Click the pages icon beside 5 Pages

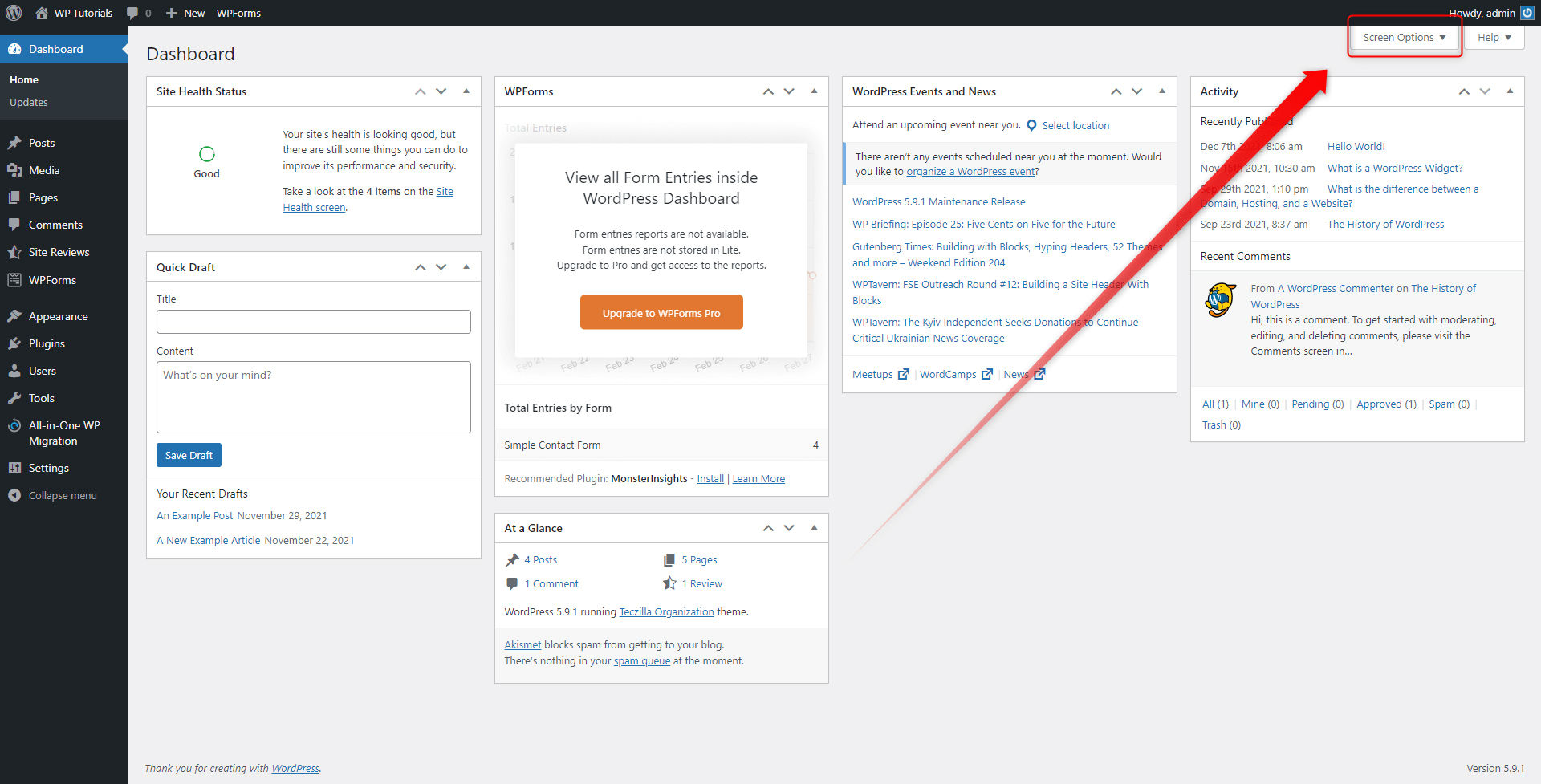pos(669,559)
